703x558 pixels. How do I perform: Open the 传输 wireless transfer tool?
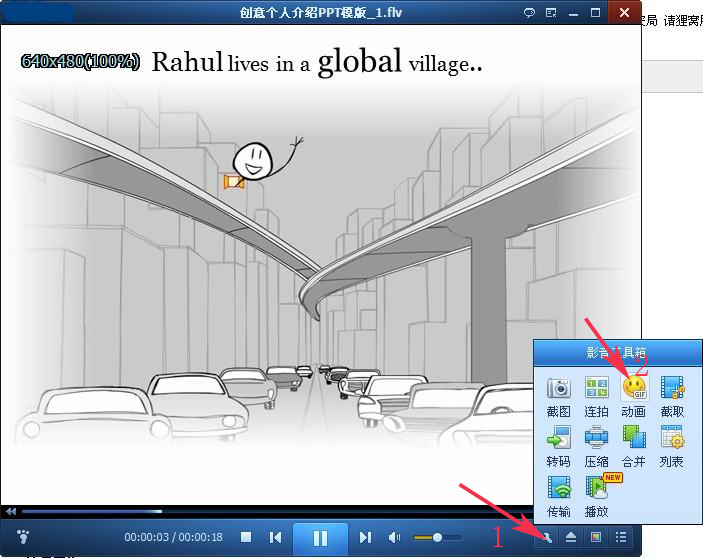pyautogui.click(x=558, y=489)
